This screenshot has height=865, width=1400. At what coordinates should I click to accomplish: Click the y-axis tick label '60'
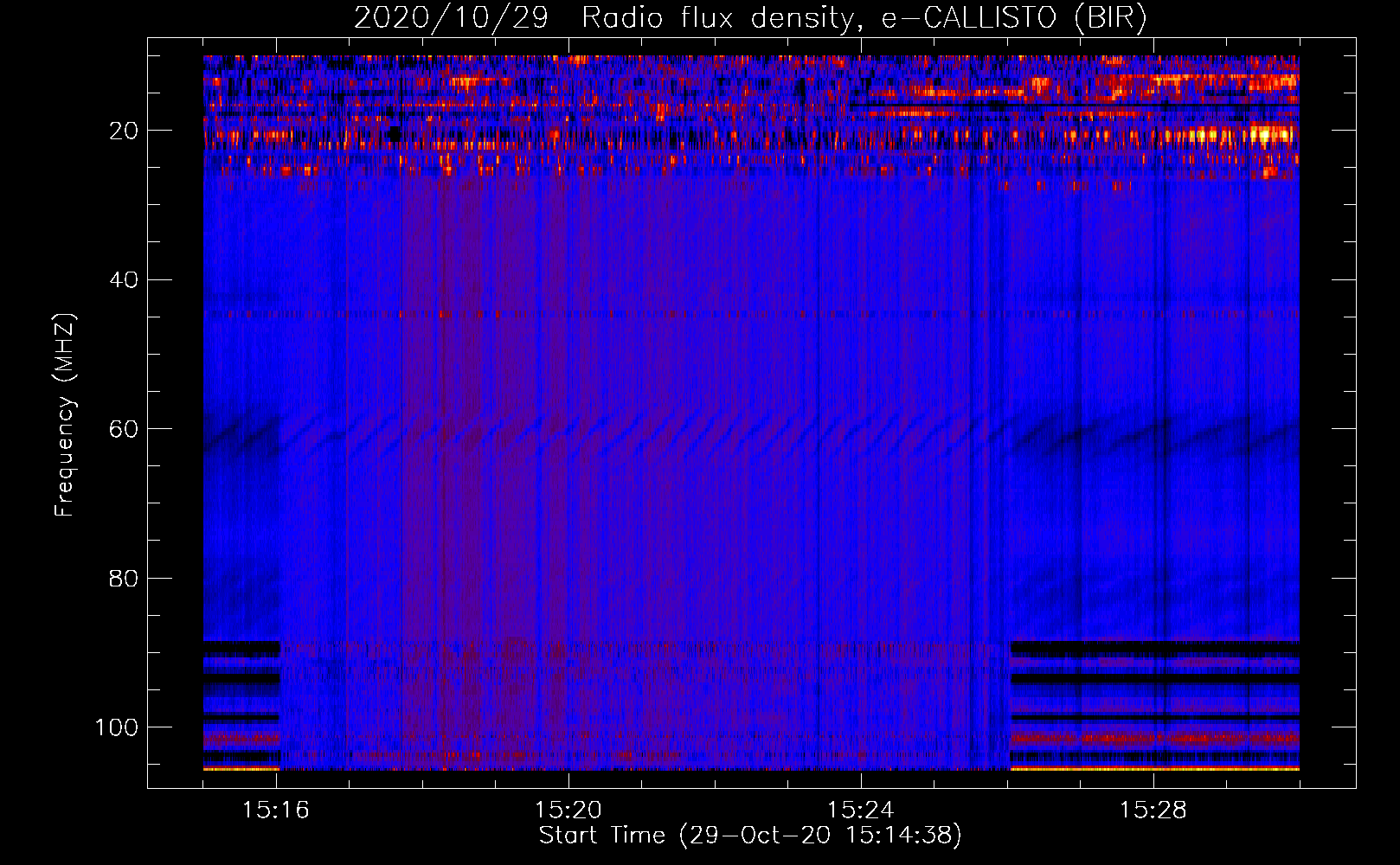click(124, 429)
